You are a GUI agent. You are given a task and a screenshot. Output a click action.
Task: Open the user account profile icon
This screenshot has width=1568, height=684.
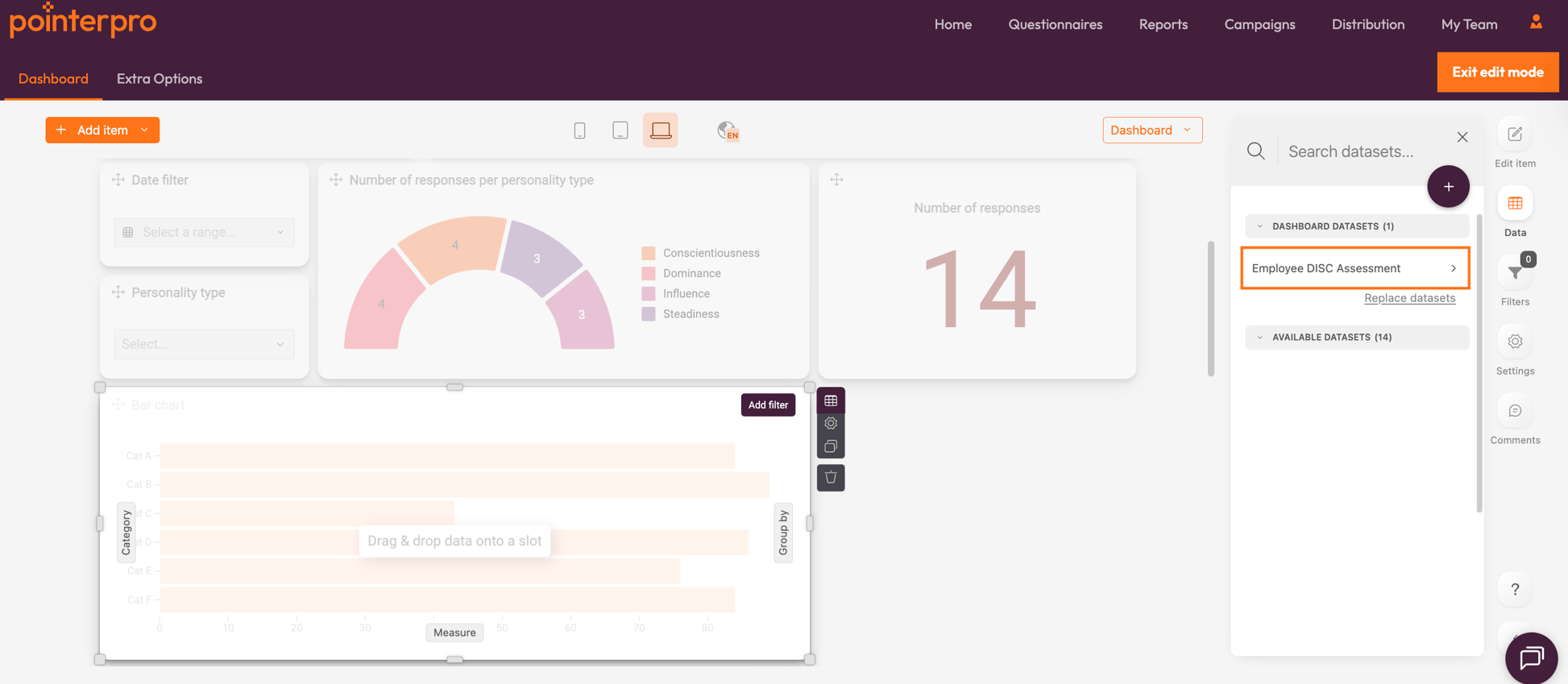[x=1536, y=23]
